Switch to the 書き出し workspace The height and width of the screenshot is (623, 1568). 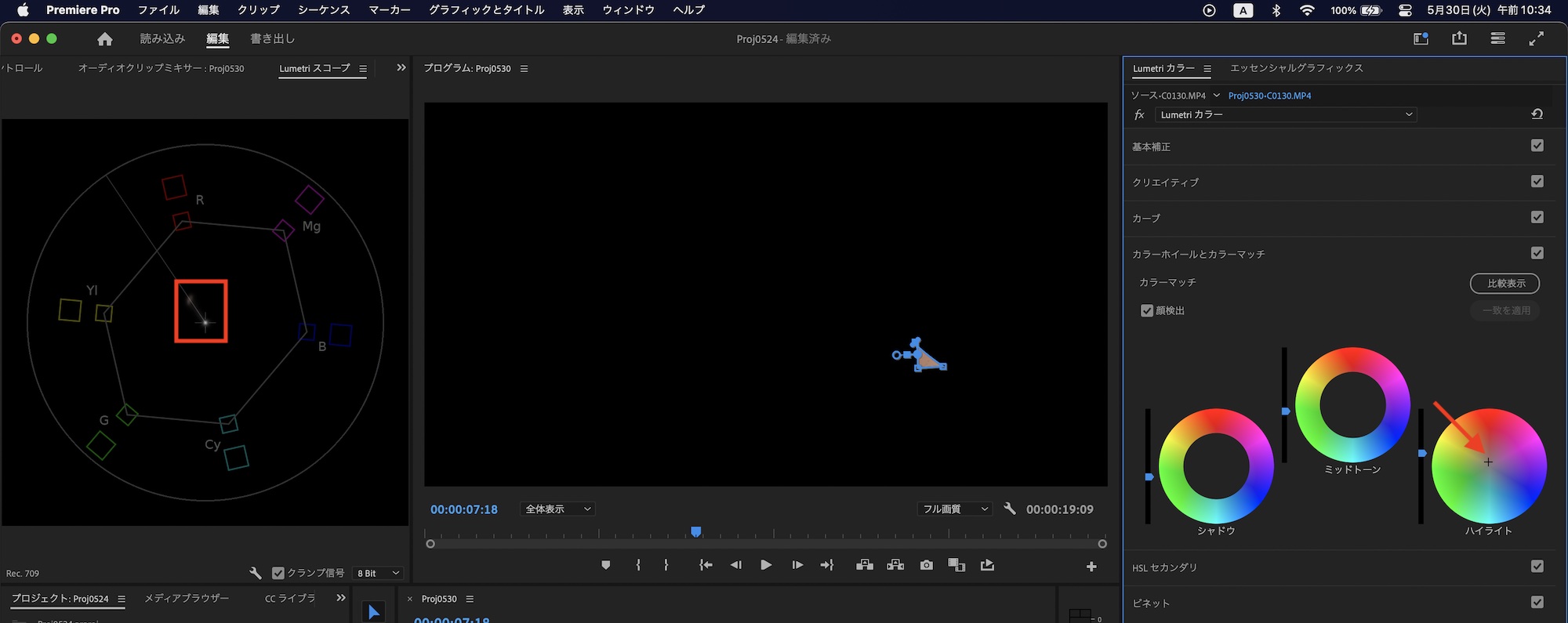click(x=272, y=38)
